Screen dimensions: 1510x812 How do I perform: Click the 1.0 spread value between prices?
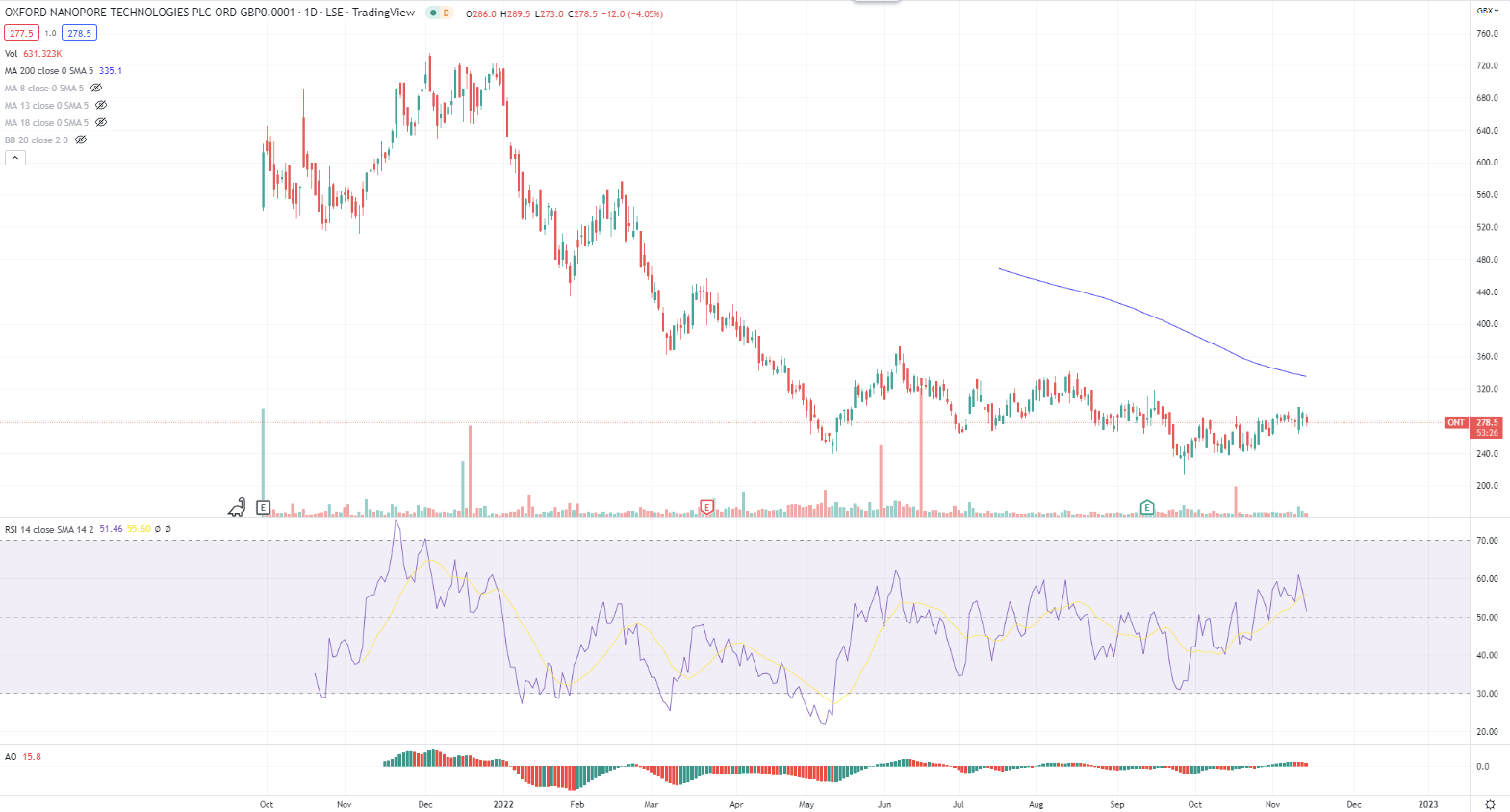pos(50,33)
